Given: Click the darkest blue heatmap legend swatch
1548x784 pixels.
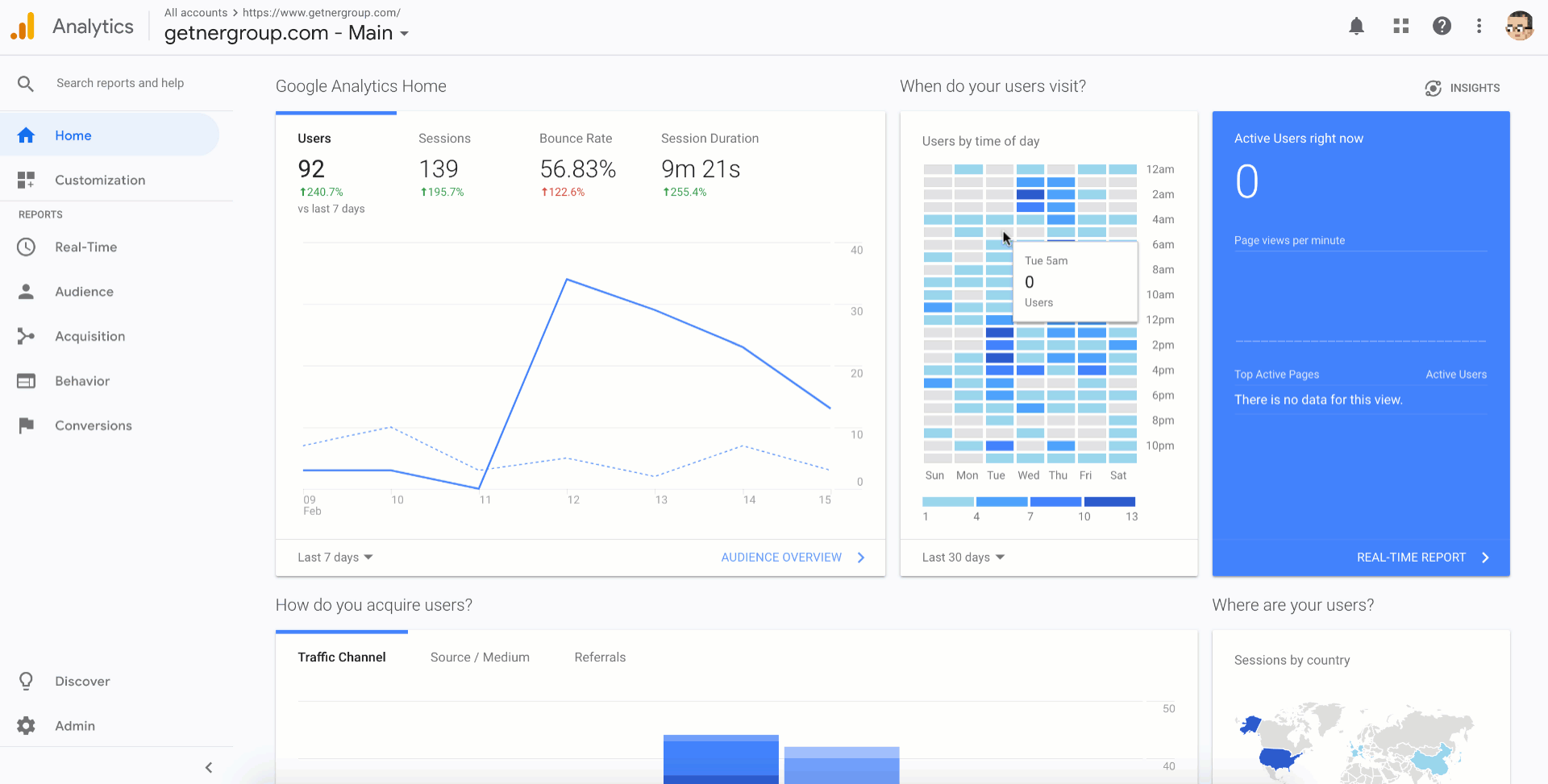Looking at the screenshot, I should tap(1109, 501).
